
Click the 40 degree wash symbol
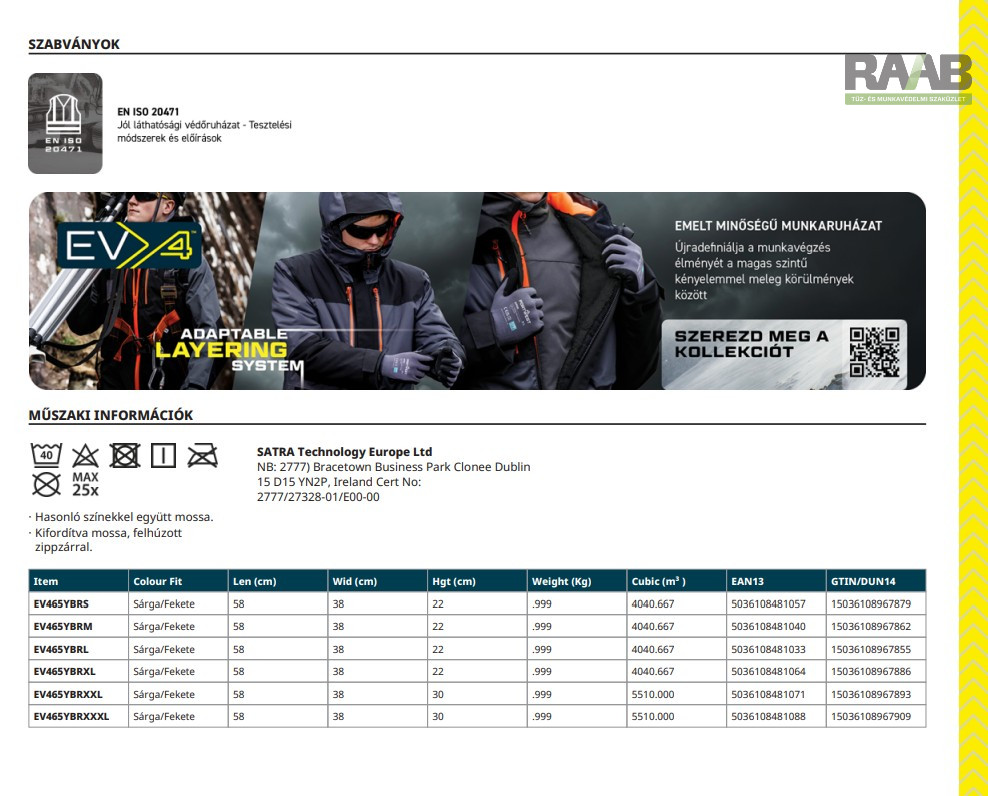pyautogui.click(x=46, y=456)
